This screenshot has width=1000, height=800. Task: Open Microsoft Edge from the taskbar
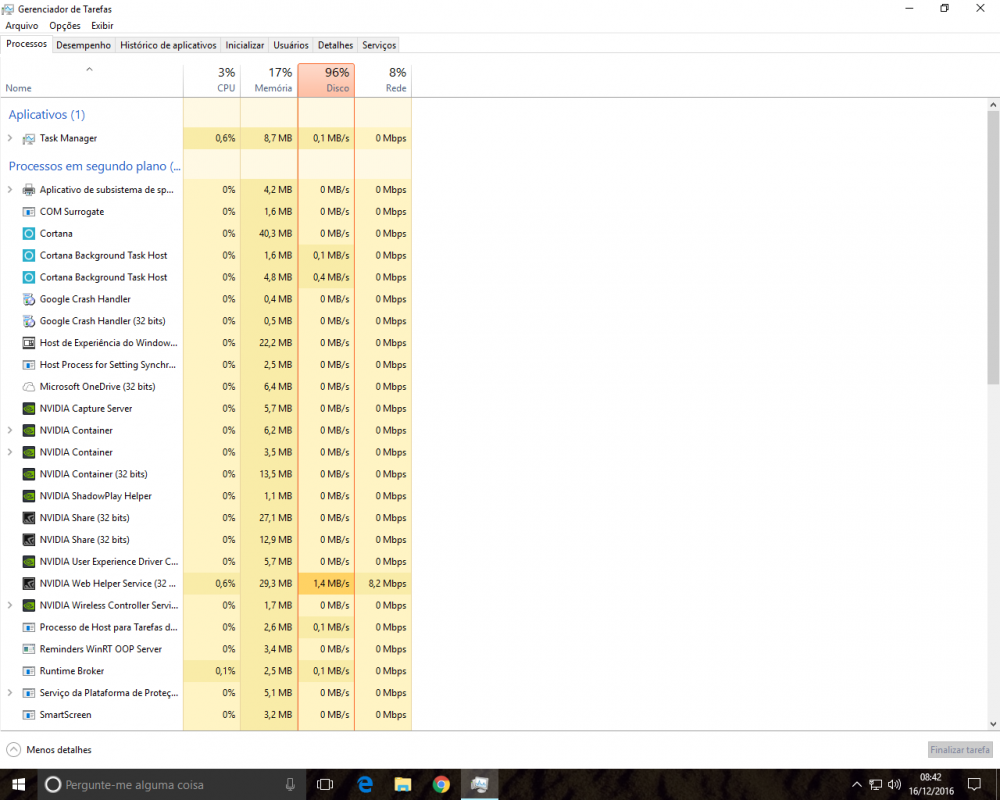[x=365, y=784]
